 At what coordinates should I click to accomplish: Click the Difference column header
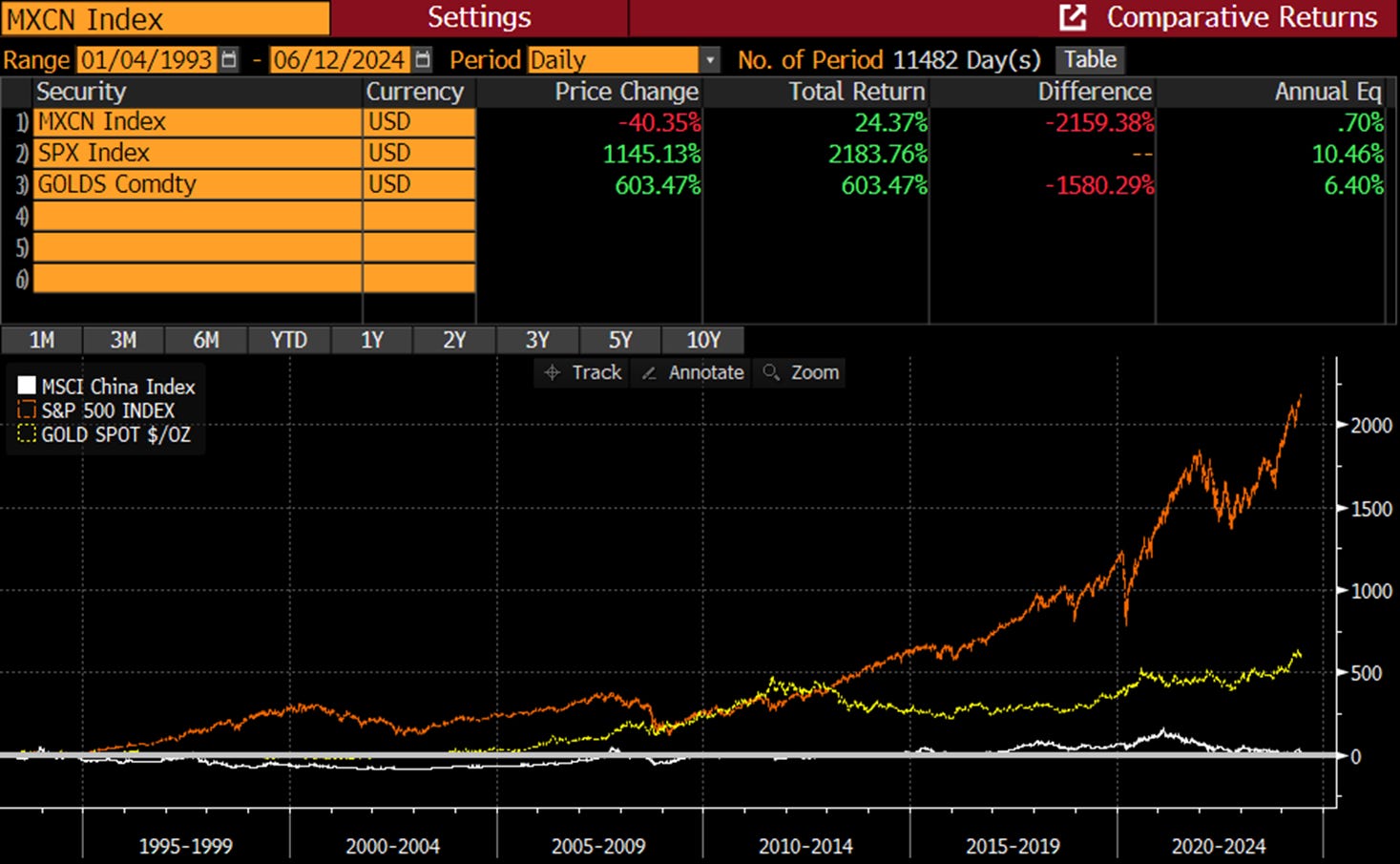(x=1095, y=92)
